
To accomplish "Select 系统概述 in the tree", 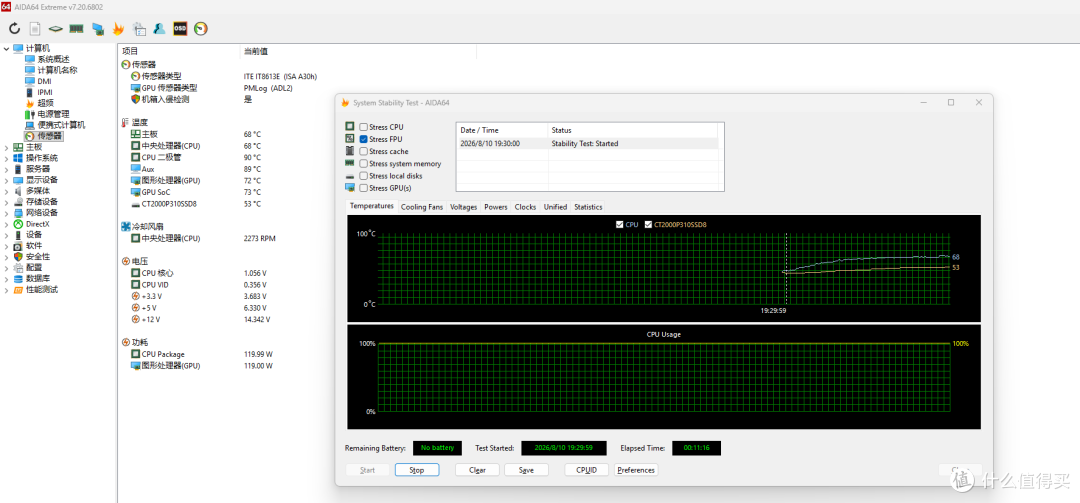I will click(53, 59).
